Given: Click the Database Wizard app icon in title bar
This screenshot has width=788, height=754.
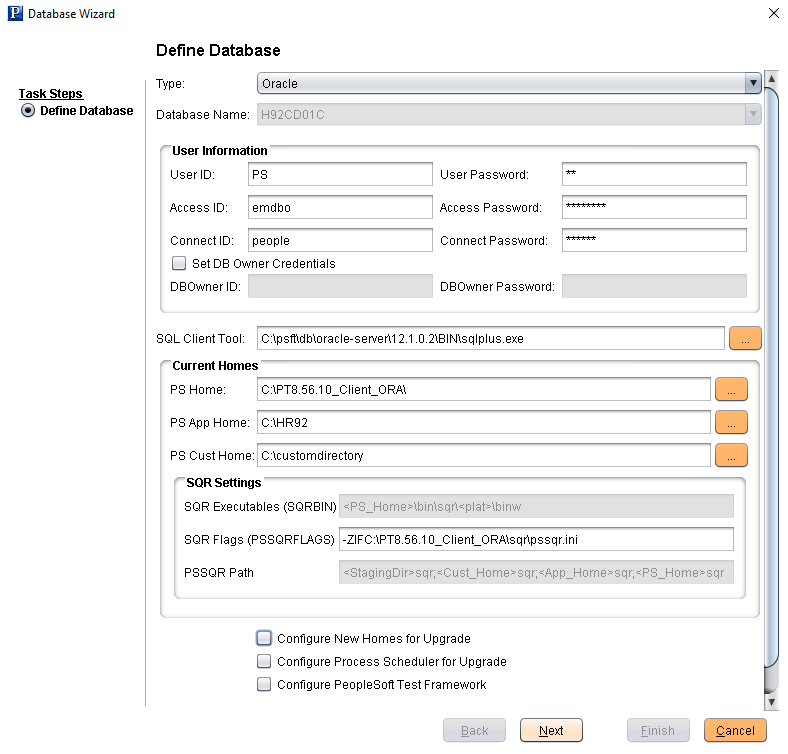Looking at the screenshot, I should 15,13.
